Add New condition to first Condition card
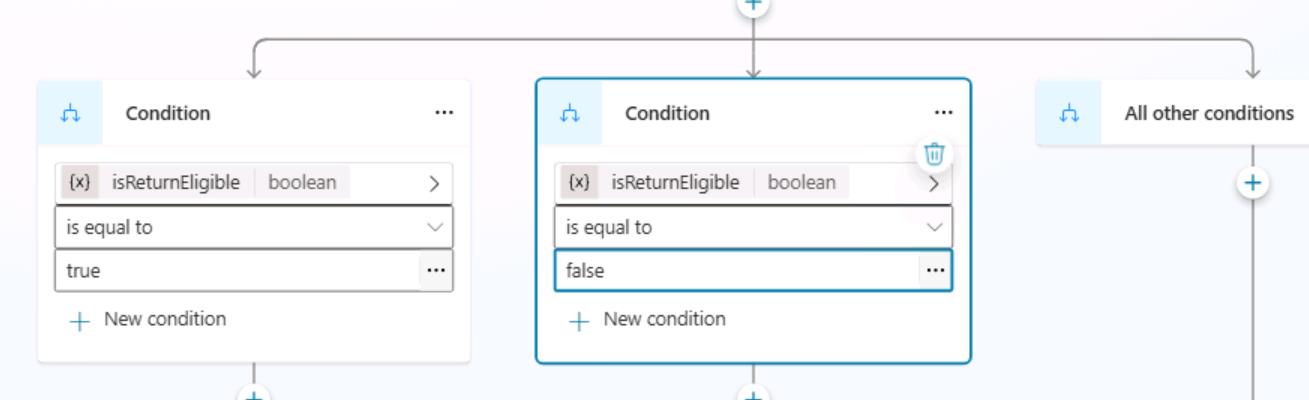The width and height of the screenshot is (1309, 400). tap(148, 320)
